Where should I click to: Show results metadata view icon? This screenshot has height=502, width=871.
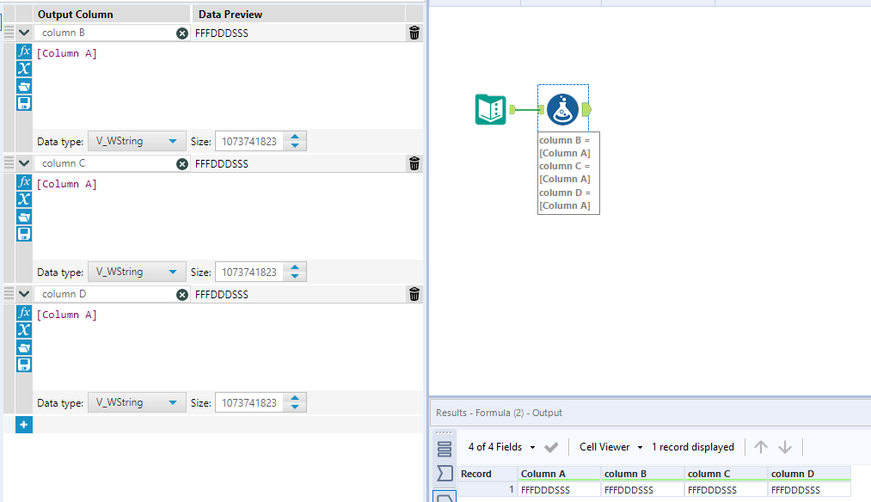click(x=444, y=449)
